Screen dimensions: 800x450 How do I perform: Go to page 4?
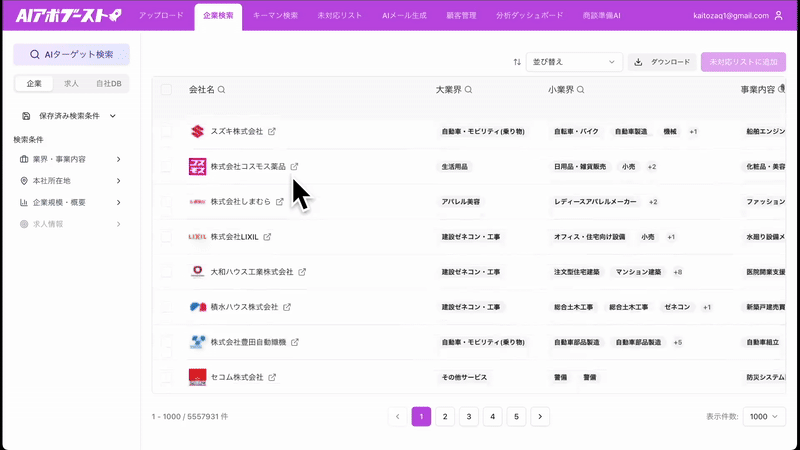pyautogui.click(x=492, y=417)
